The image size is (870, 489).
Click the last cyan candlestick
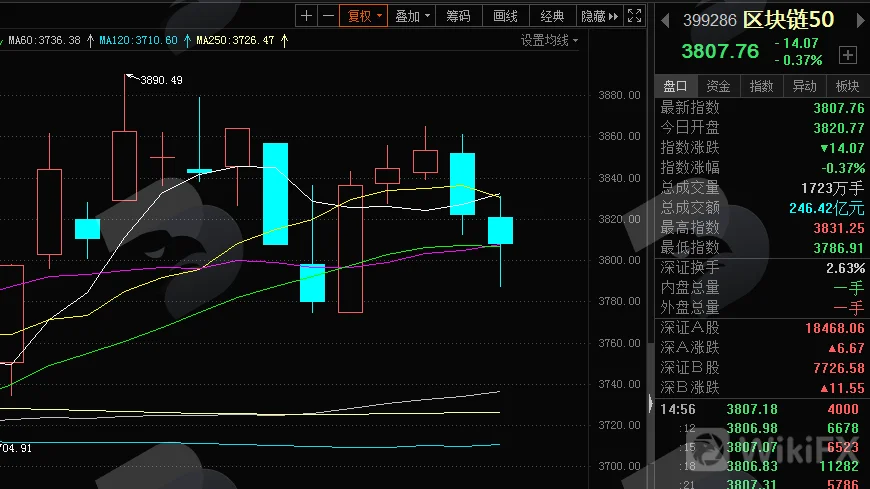tap(500, 230)
